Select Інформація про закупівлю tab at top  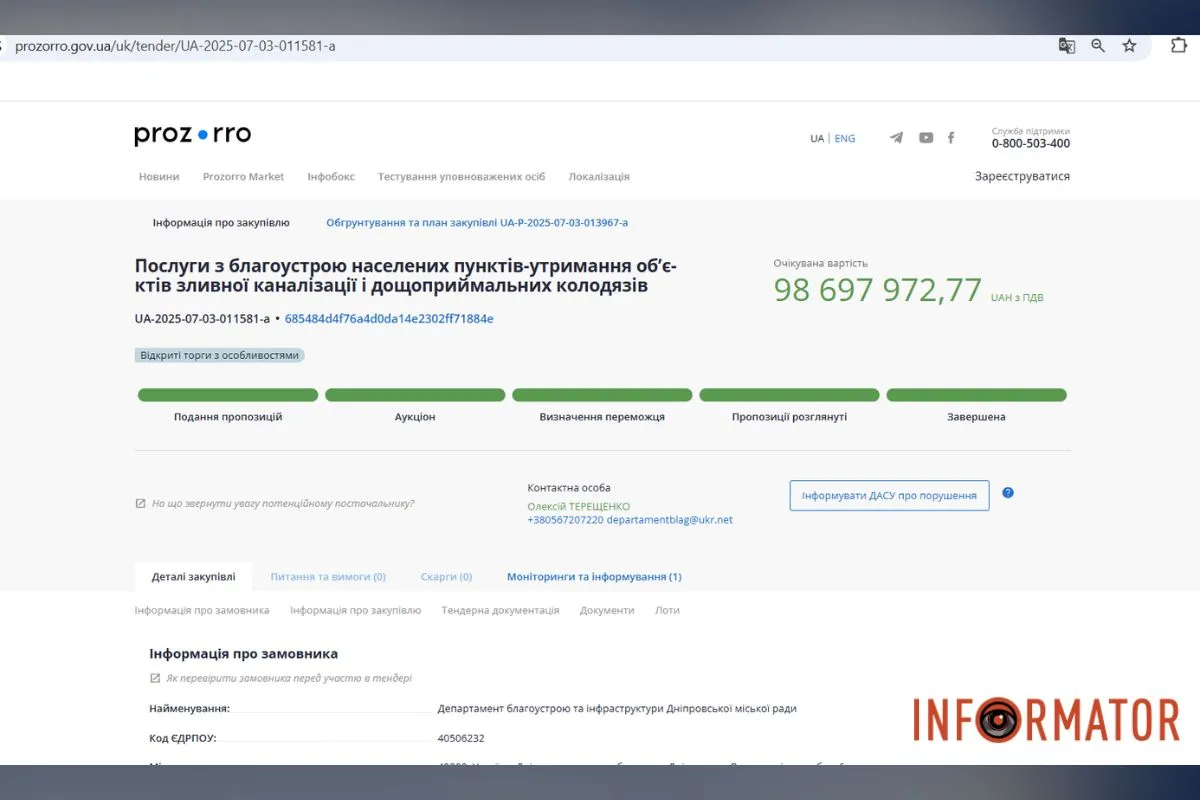point(221,223)
